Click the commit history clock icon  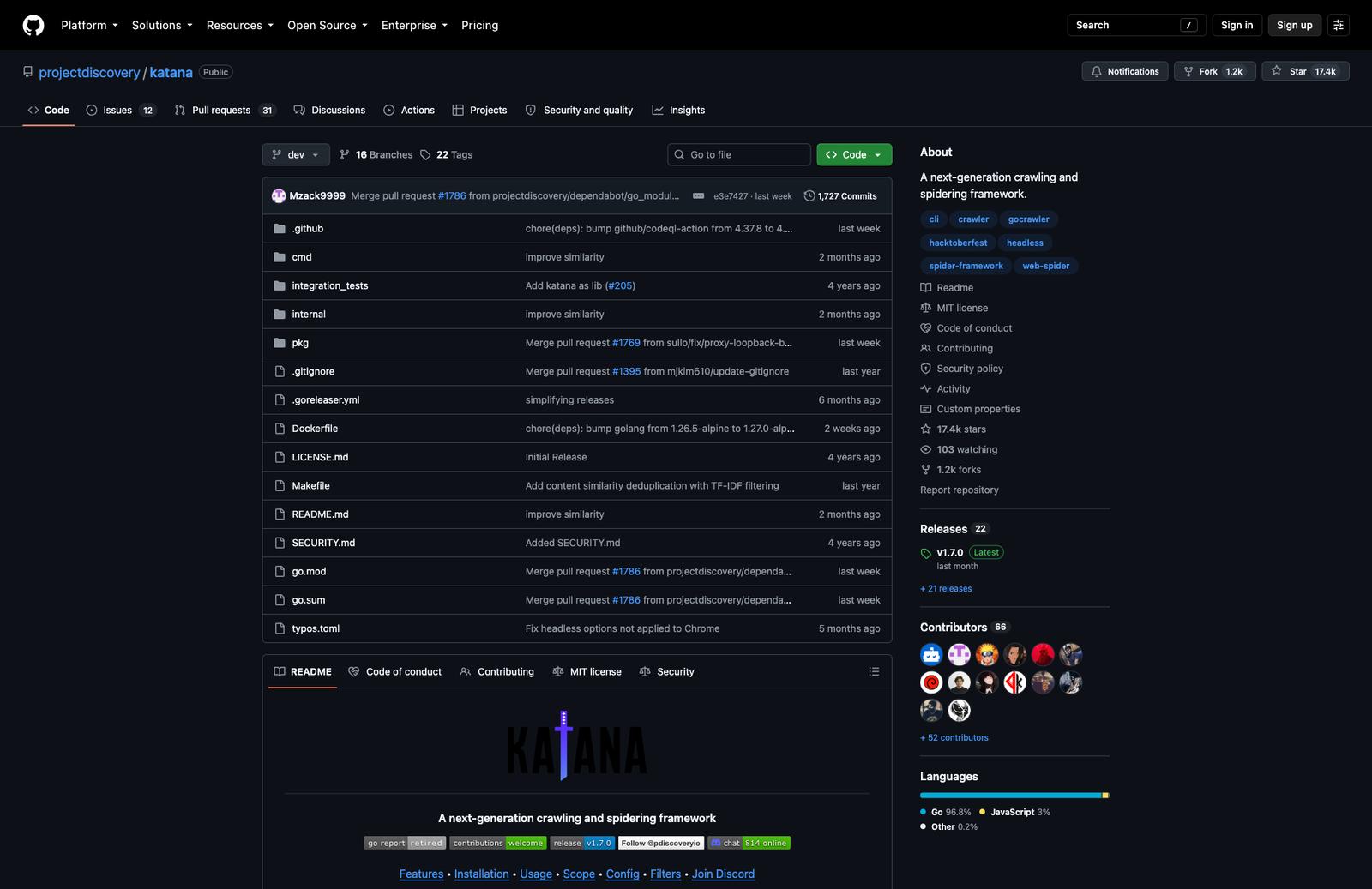point(809,195)
